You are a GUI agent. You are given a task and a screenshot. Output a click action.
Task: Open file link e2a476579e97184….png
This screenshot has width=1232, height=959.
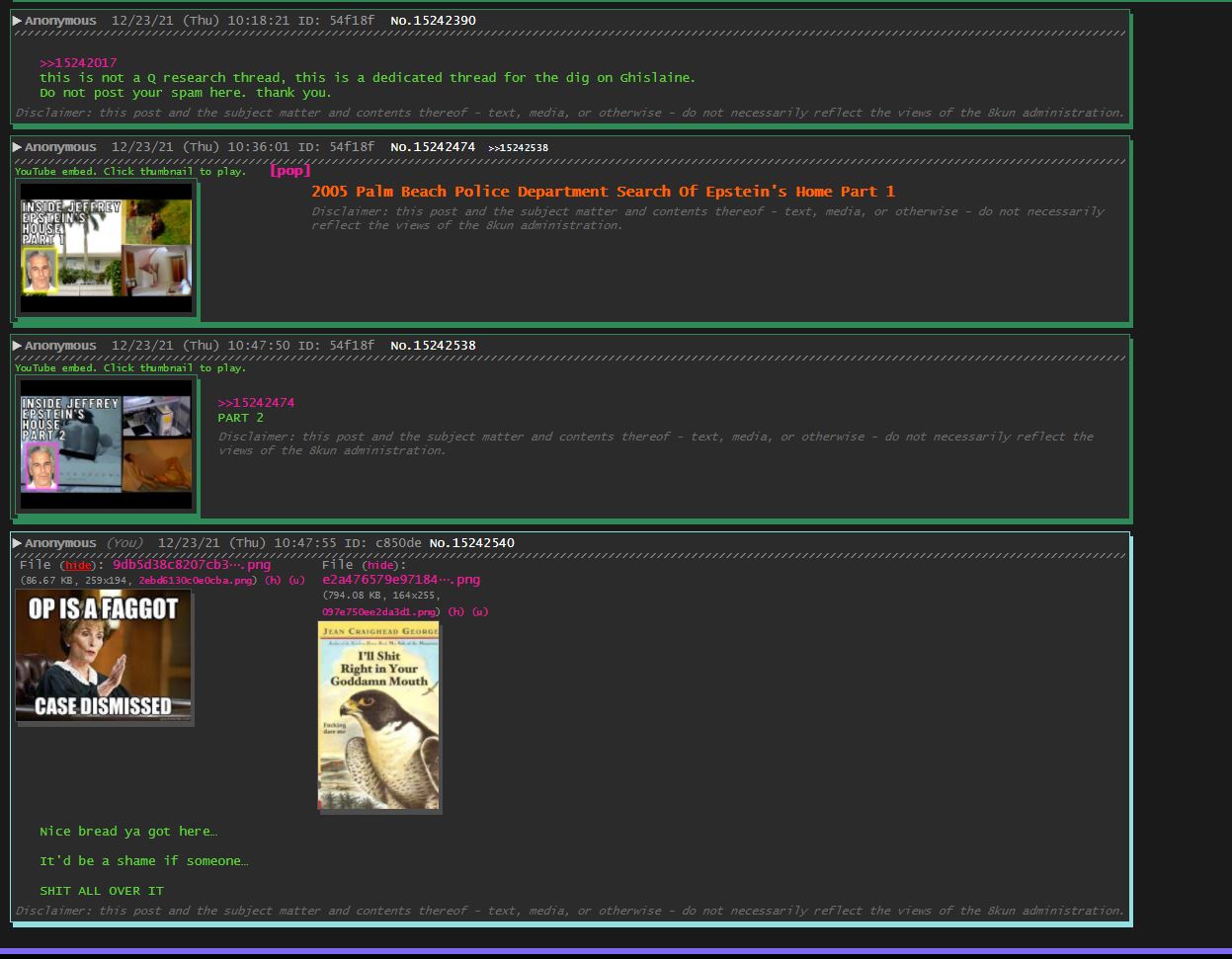point(401,580)
